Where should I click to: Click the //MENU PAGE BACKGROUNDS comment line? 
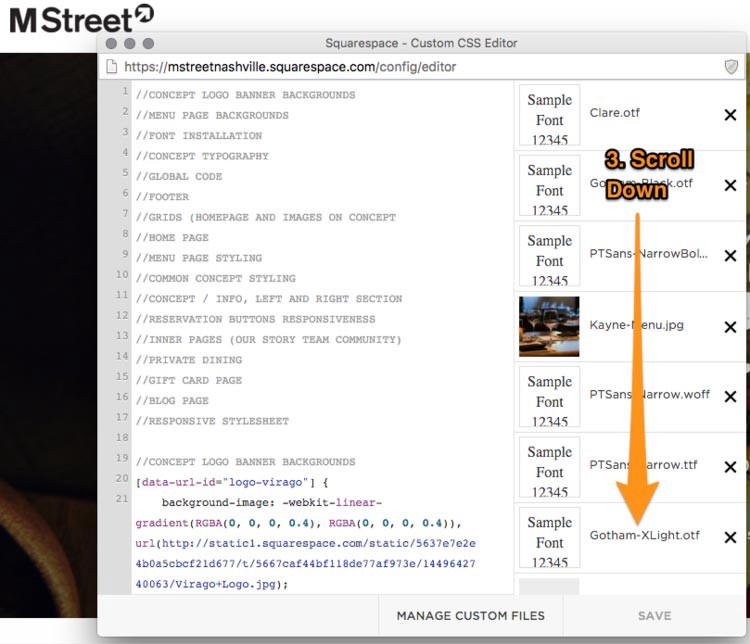[212, 115]
